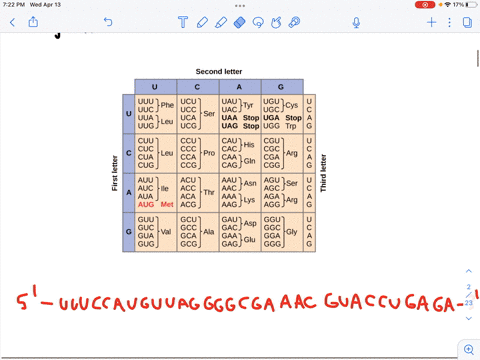Click the page number 2/23 indicator
480x360 pixels.
[469, 295]
